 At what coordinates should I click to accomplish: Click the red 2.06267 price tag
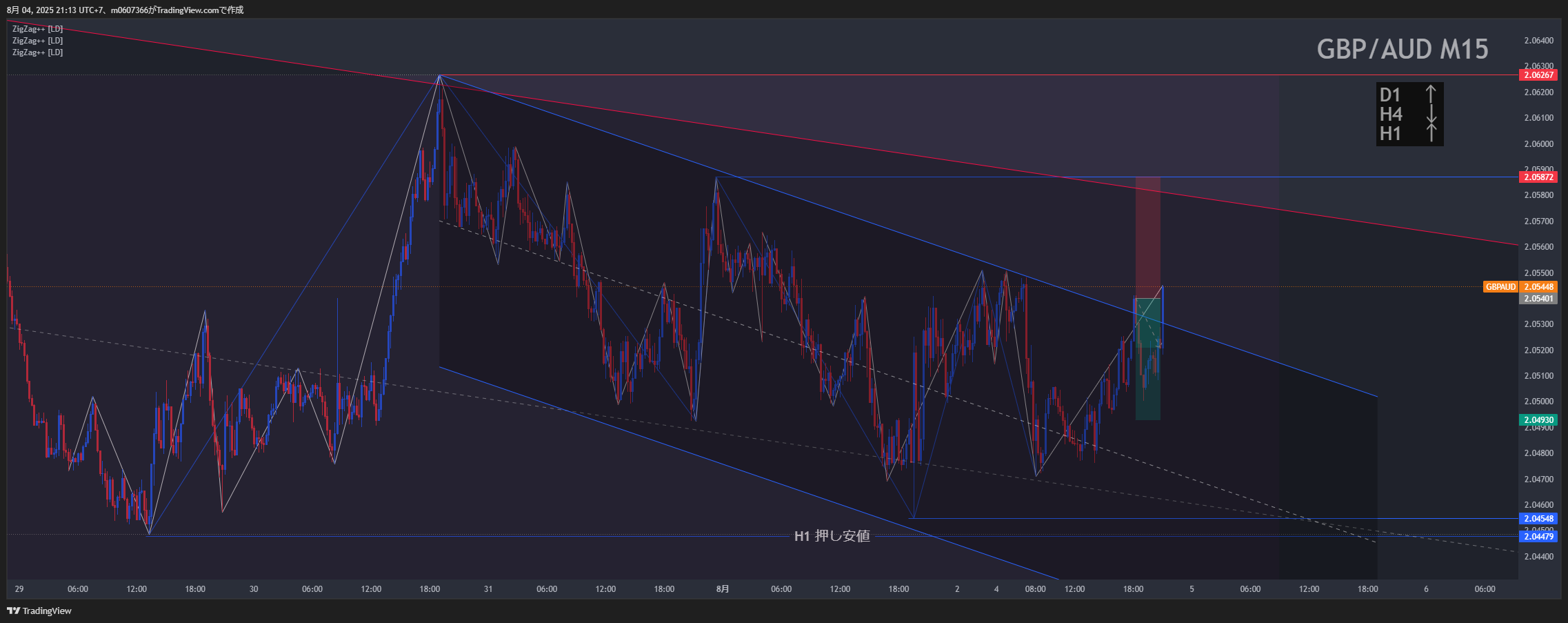pos(1538,75)
